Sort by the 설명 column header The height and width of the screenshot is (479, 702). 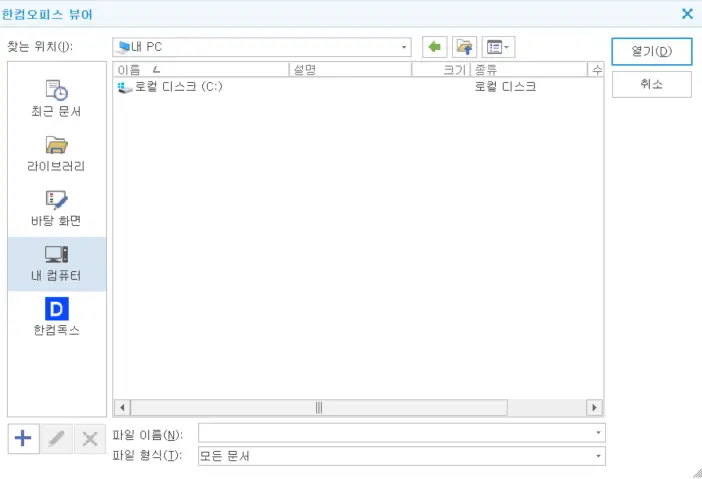[350, 70]
